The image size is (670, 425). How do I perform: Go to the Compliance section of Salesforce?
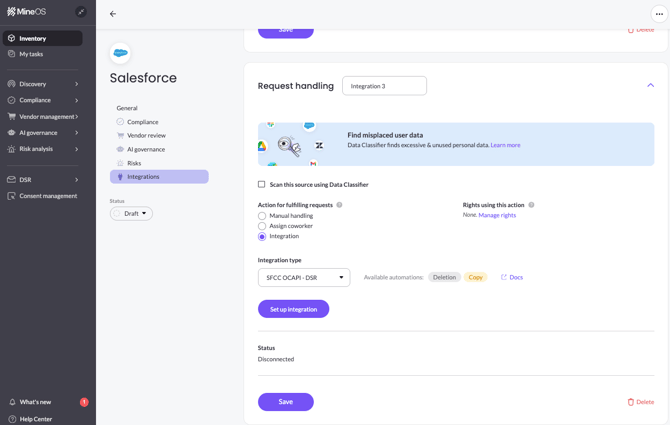[x=142, y=122]
